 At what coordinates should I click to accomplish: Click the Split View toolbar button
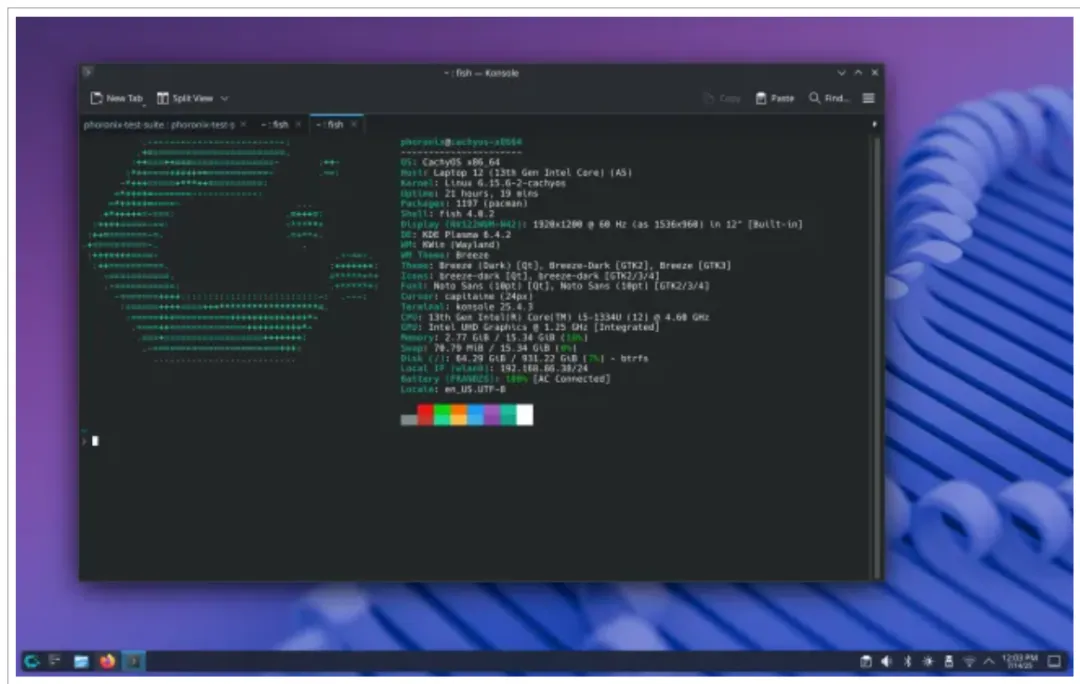[185, 99]
